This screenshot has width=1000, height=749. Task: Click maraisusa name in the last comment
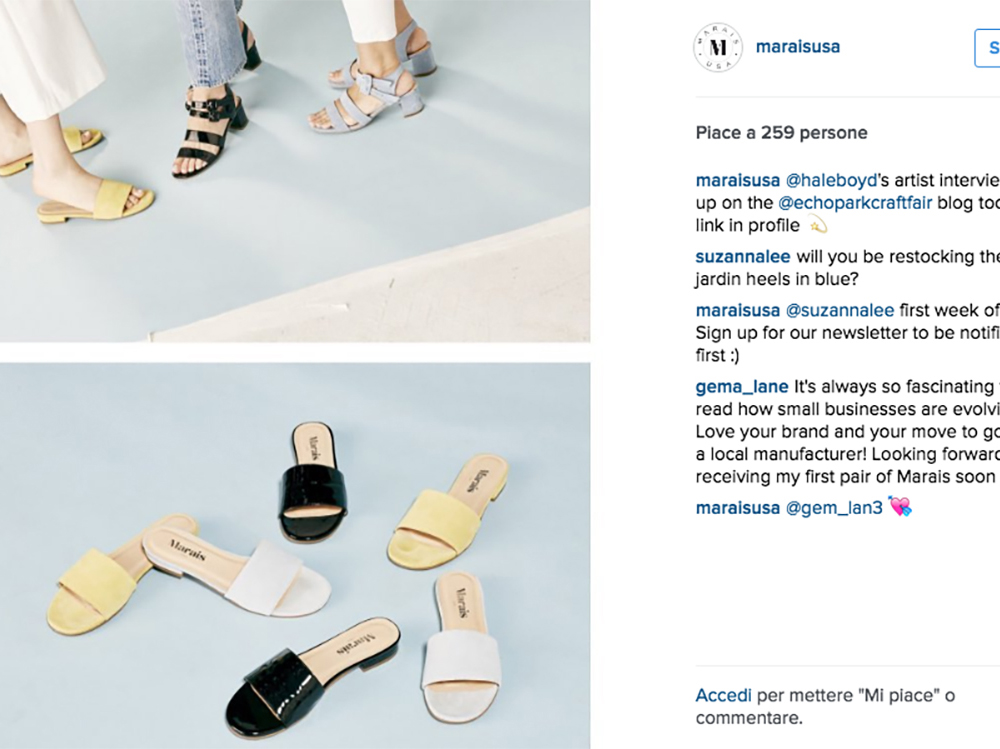tap(737, 508)
